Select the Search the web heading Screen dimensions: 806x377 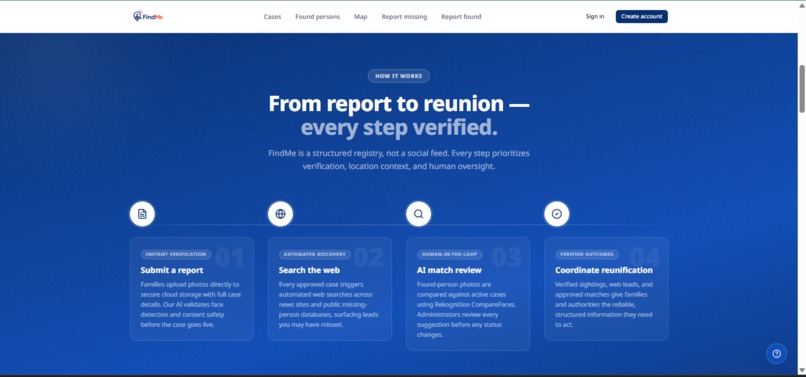click(309, 270)
